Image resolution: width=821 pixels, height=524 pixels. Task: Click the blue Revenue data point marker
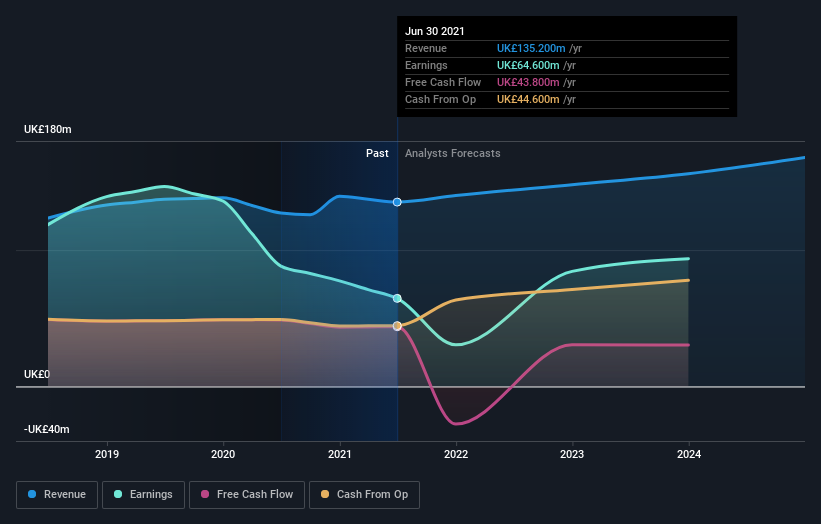[397, 202]
